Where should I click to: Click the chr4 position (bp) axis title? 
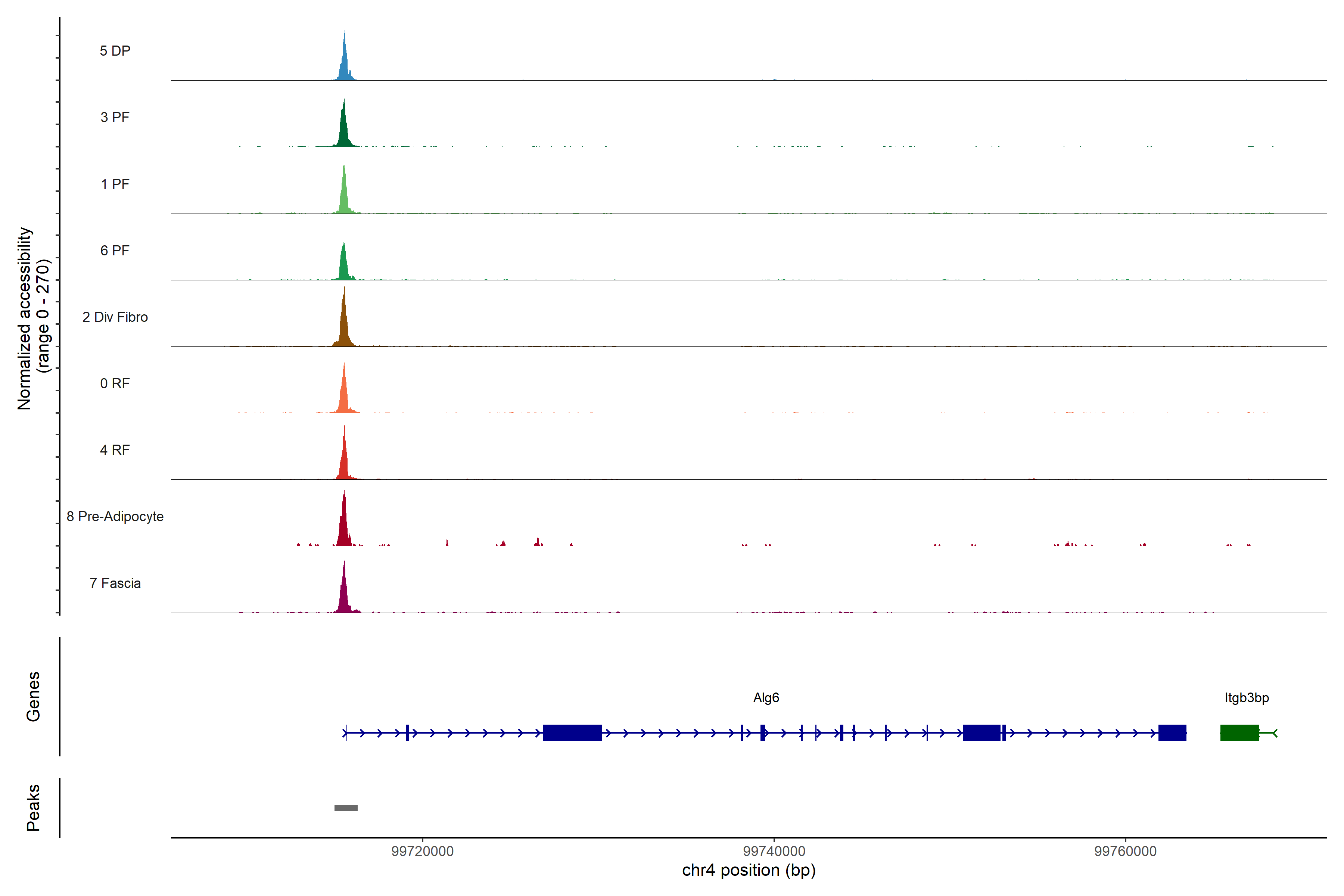749,870
